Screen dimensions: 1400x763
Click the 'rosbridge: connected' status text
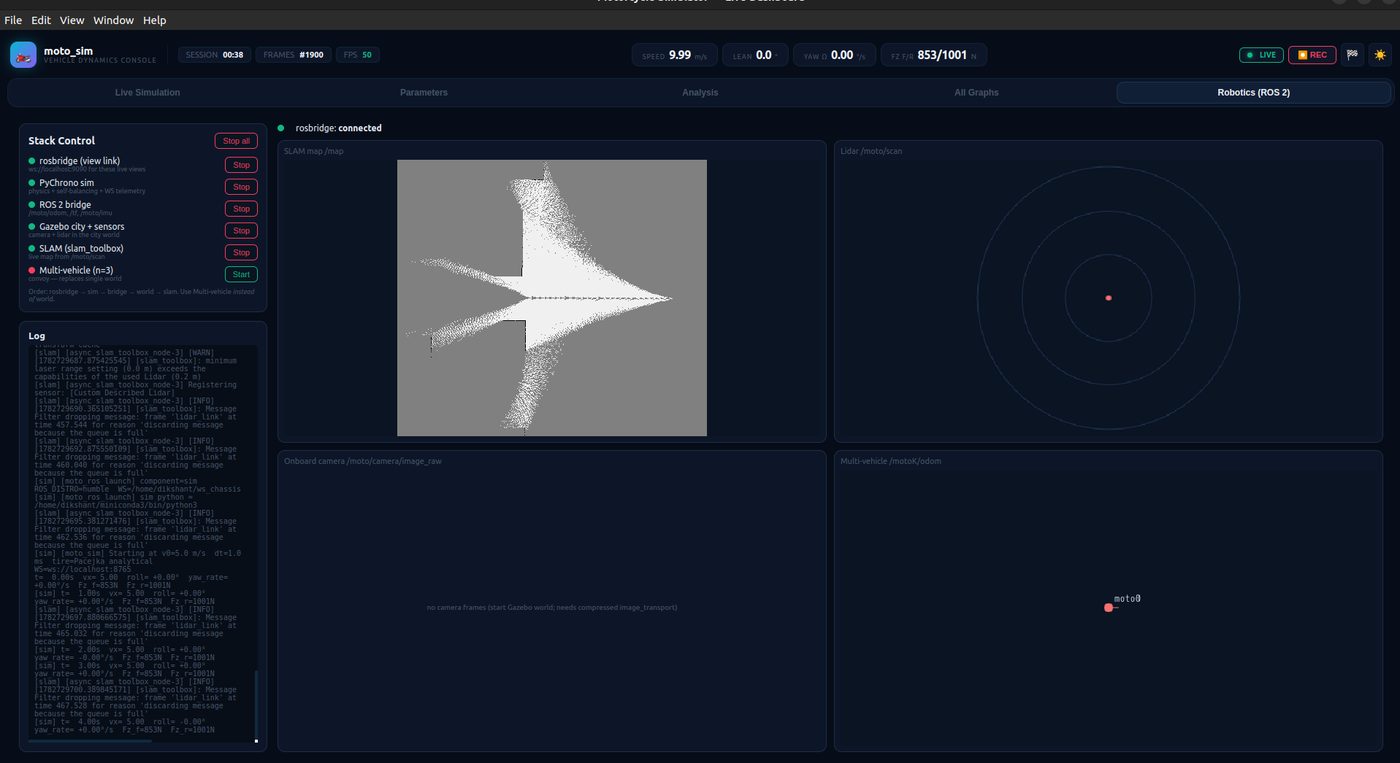click(338, 128)
